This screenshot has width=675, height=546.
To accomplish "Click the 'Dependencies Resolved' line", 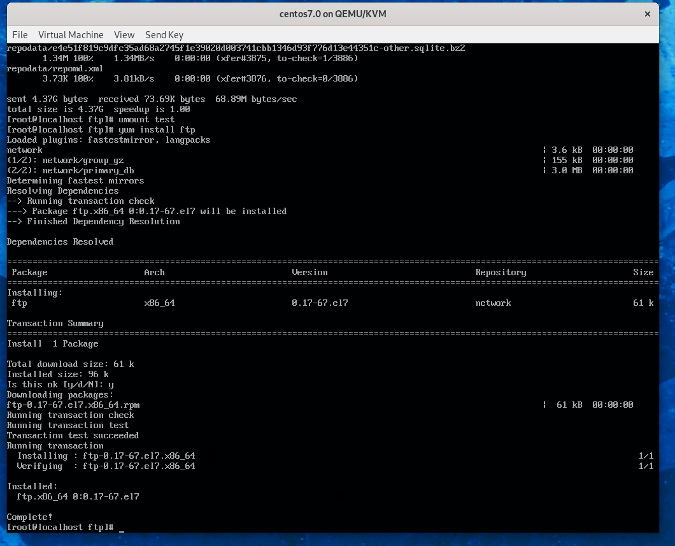I will [x=60, y=241].
